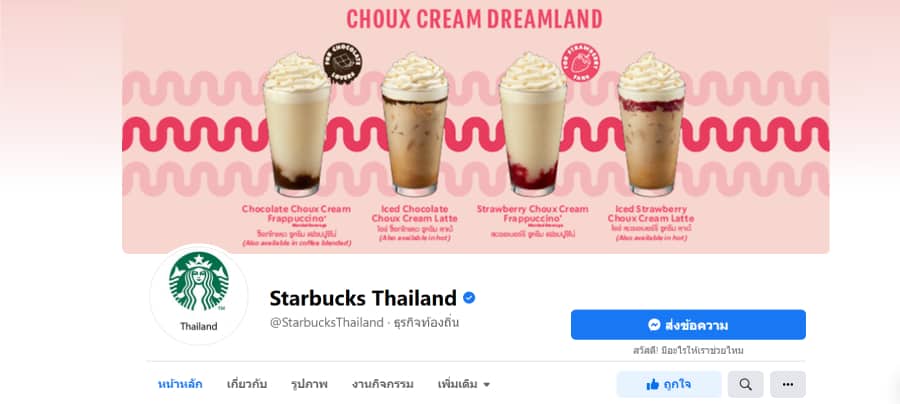
Task: Click the Starbucks Thailand page title
Action: point(363,298)
